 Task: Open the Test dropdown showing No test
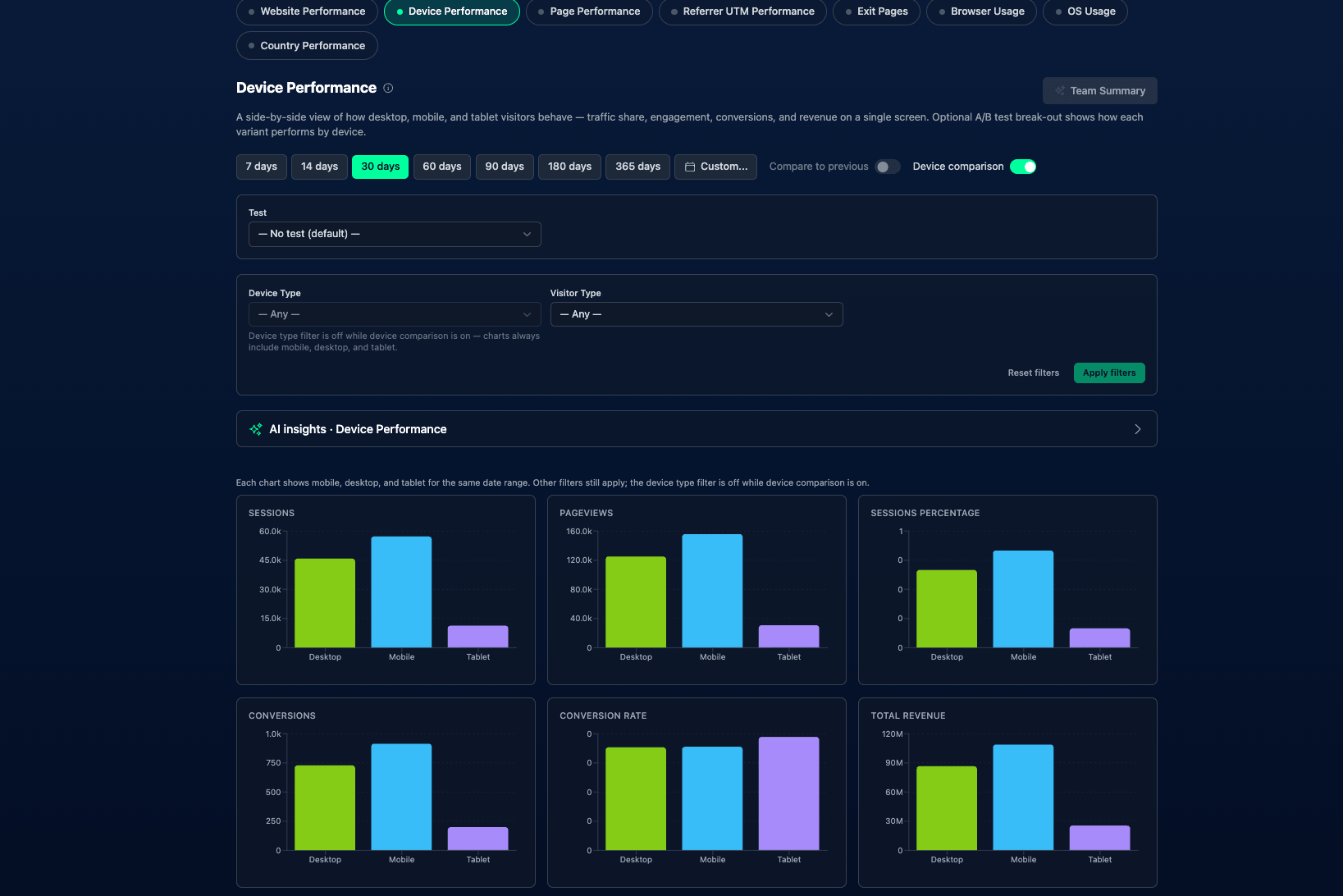point(395,234)
